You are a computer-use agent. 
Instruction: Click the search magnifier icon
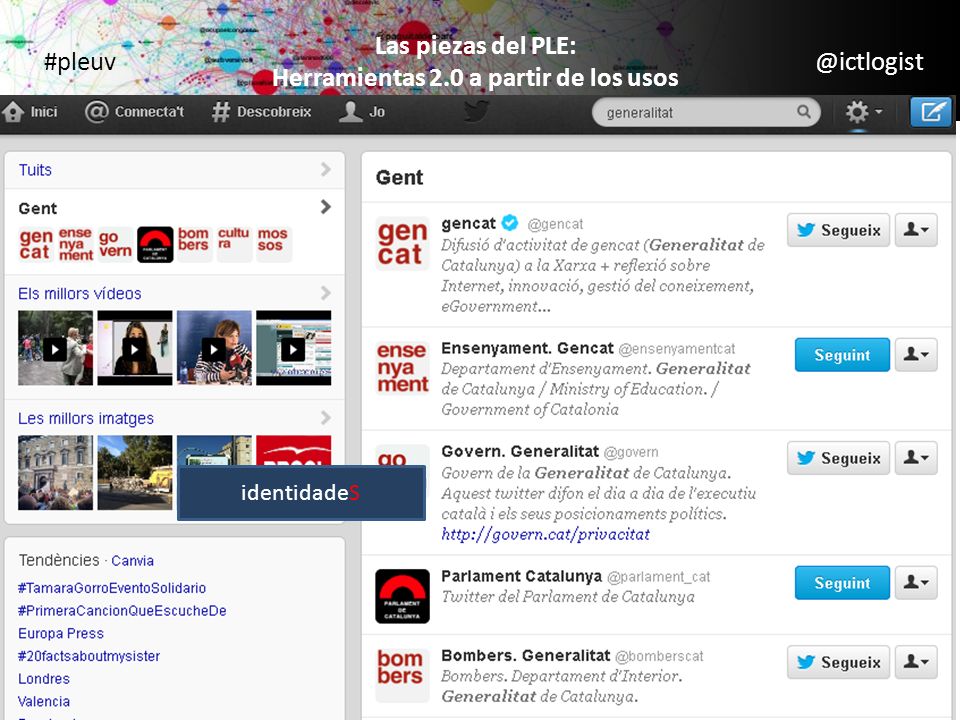point(803,111)
